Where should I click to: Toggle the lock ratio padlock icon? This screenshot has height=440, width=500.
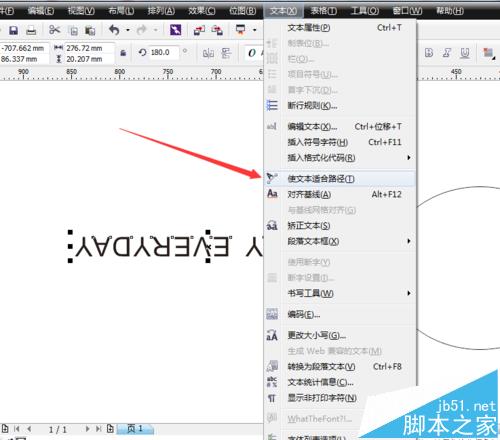pos(123,53)
